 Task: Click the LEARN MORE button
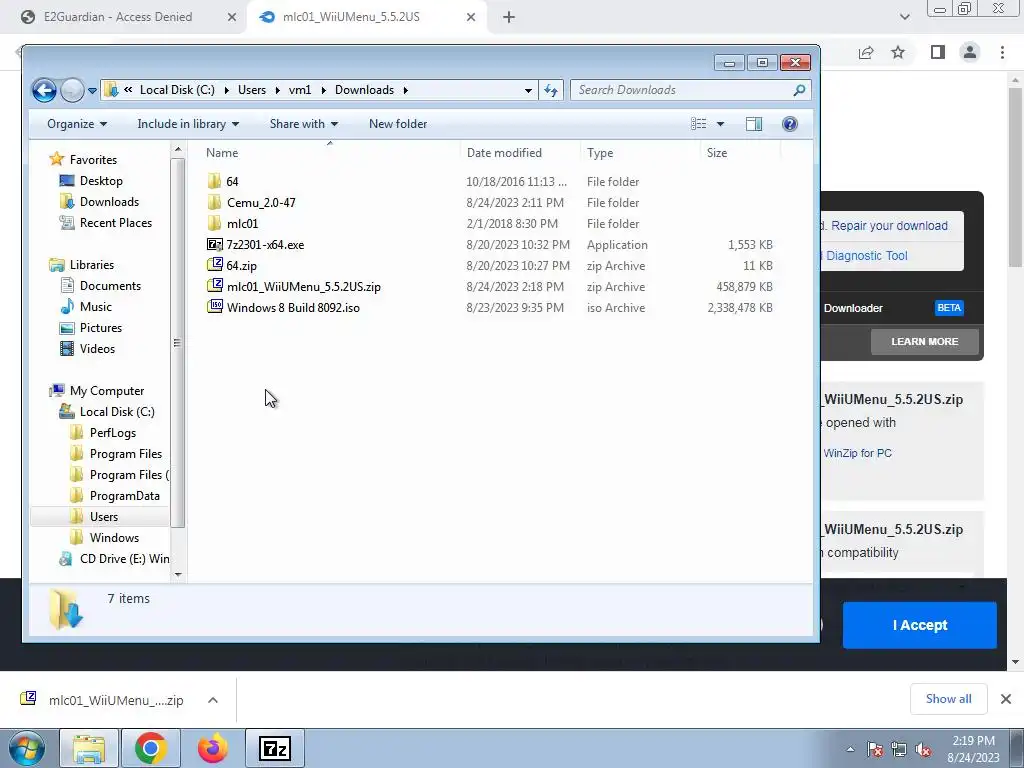924,342
